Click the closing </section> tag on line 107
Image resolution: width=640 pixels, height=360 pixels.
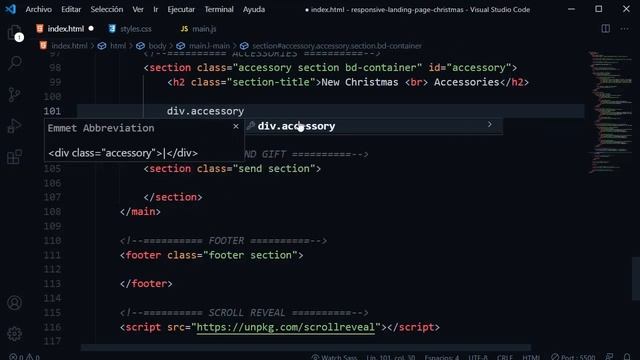pyautogui.click(x=173, y=197)
